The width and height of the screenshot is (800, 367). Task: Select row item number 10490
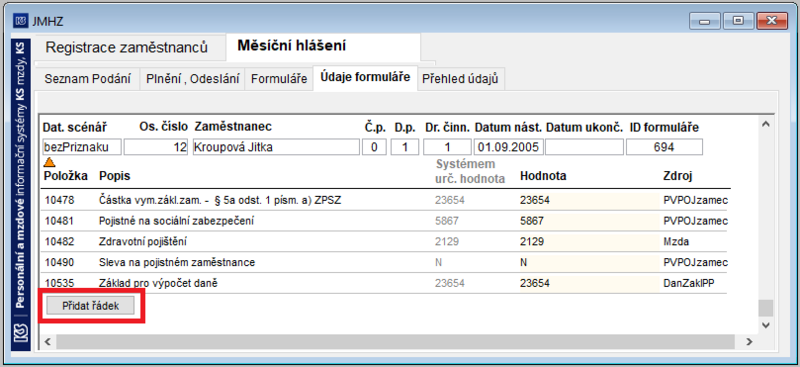point(60,262)
